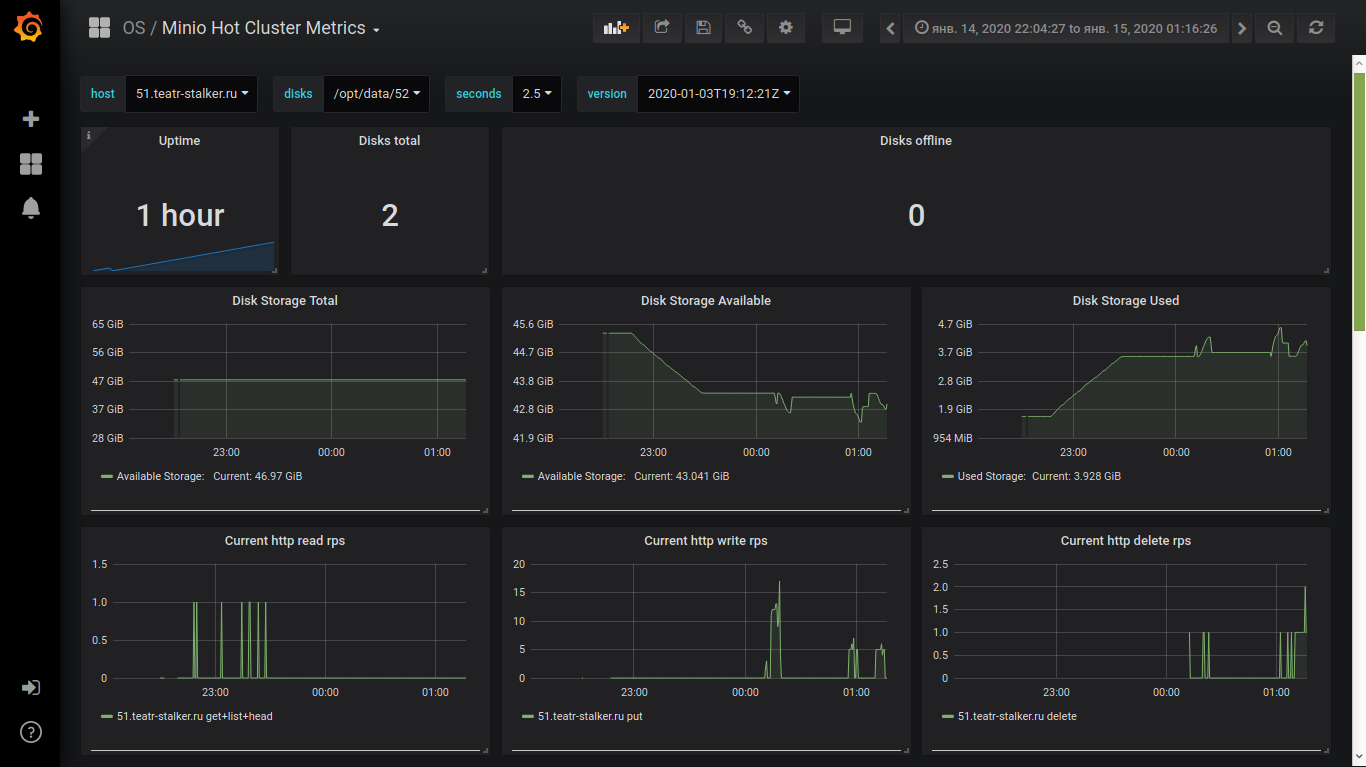The image size is (1366, 767).
Task: Save dashboard with the floppy disk icon
Action: [x=703, y=28]
